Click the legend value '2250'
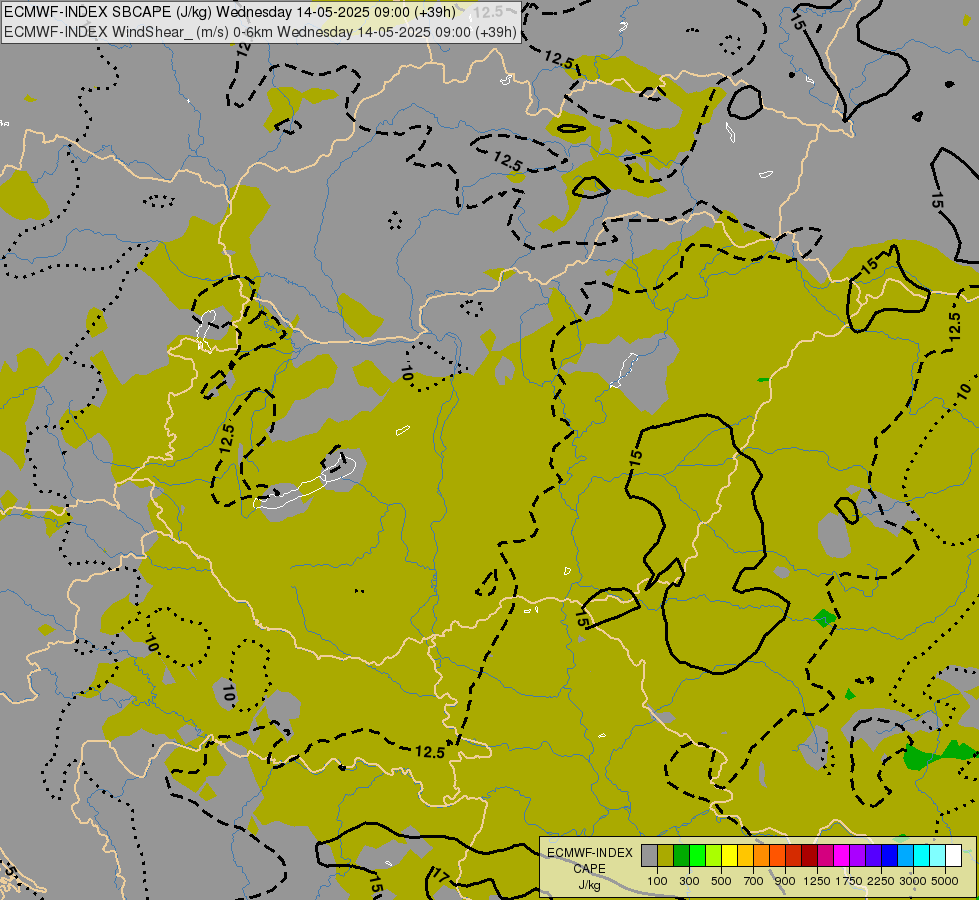 881,881
